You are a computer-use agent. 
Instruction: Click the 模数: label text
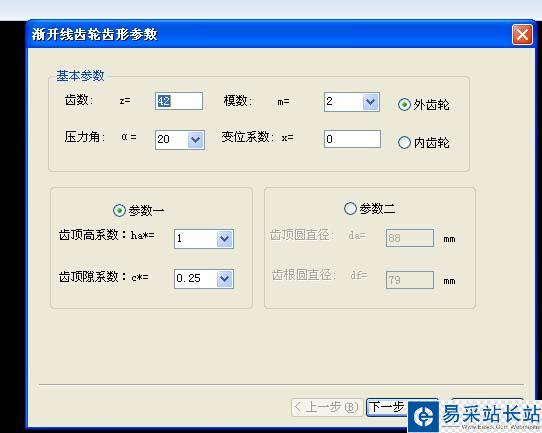coord(238,101)
